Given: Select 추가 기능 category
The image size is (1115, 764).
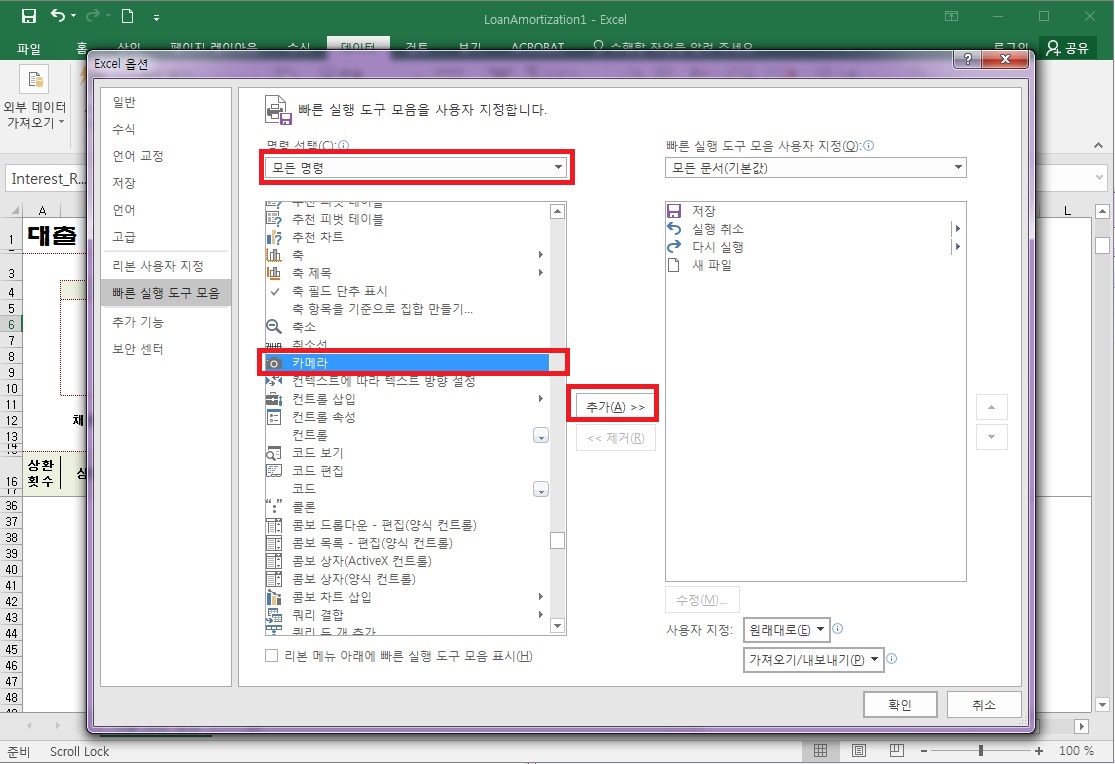Looking at the screenshot, I should [166, 322].
